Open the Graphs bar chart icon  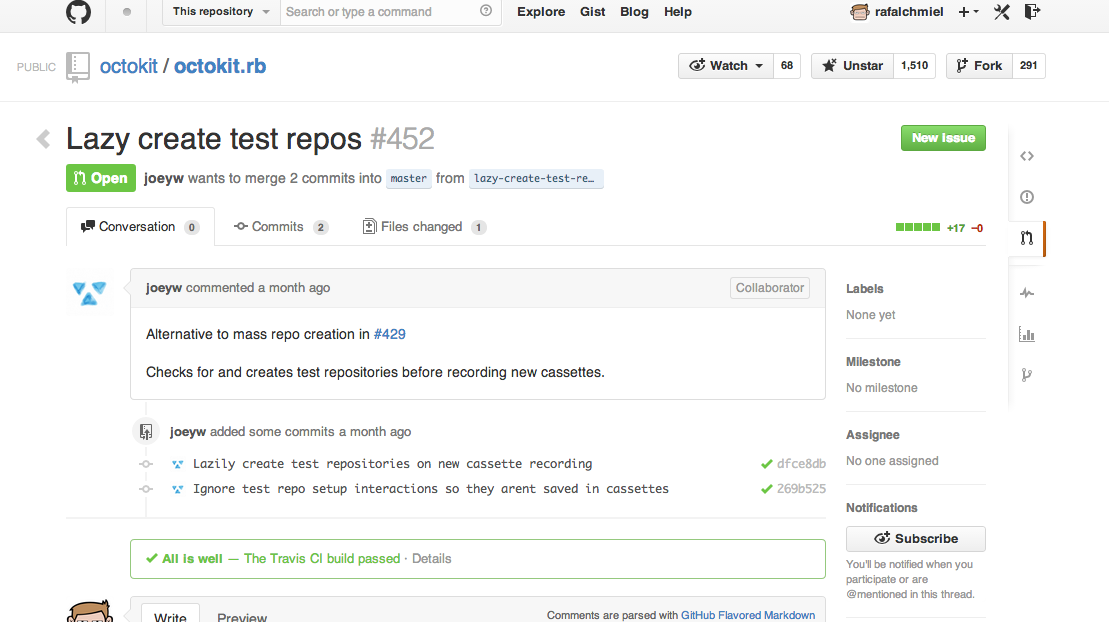coord(1026,334)
